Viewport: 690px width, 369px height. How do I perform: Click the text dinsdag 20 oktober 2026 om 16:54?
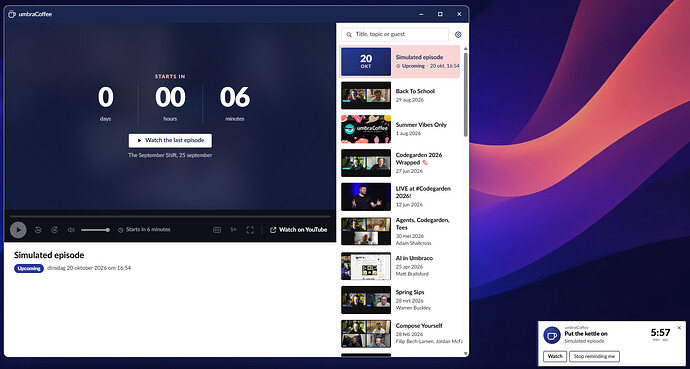pyautogui.click(x=89, y=268)
